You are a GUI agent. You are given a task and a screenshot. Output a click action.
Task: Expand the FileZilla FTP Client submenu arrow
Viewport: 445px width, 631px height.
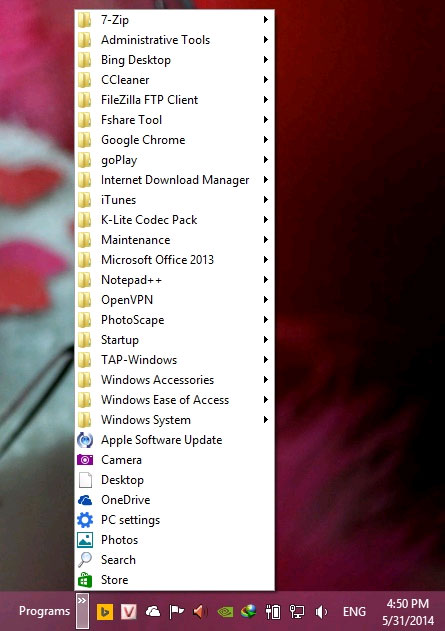pos(266,99)
